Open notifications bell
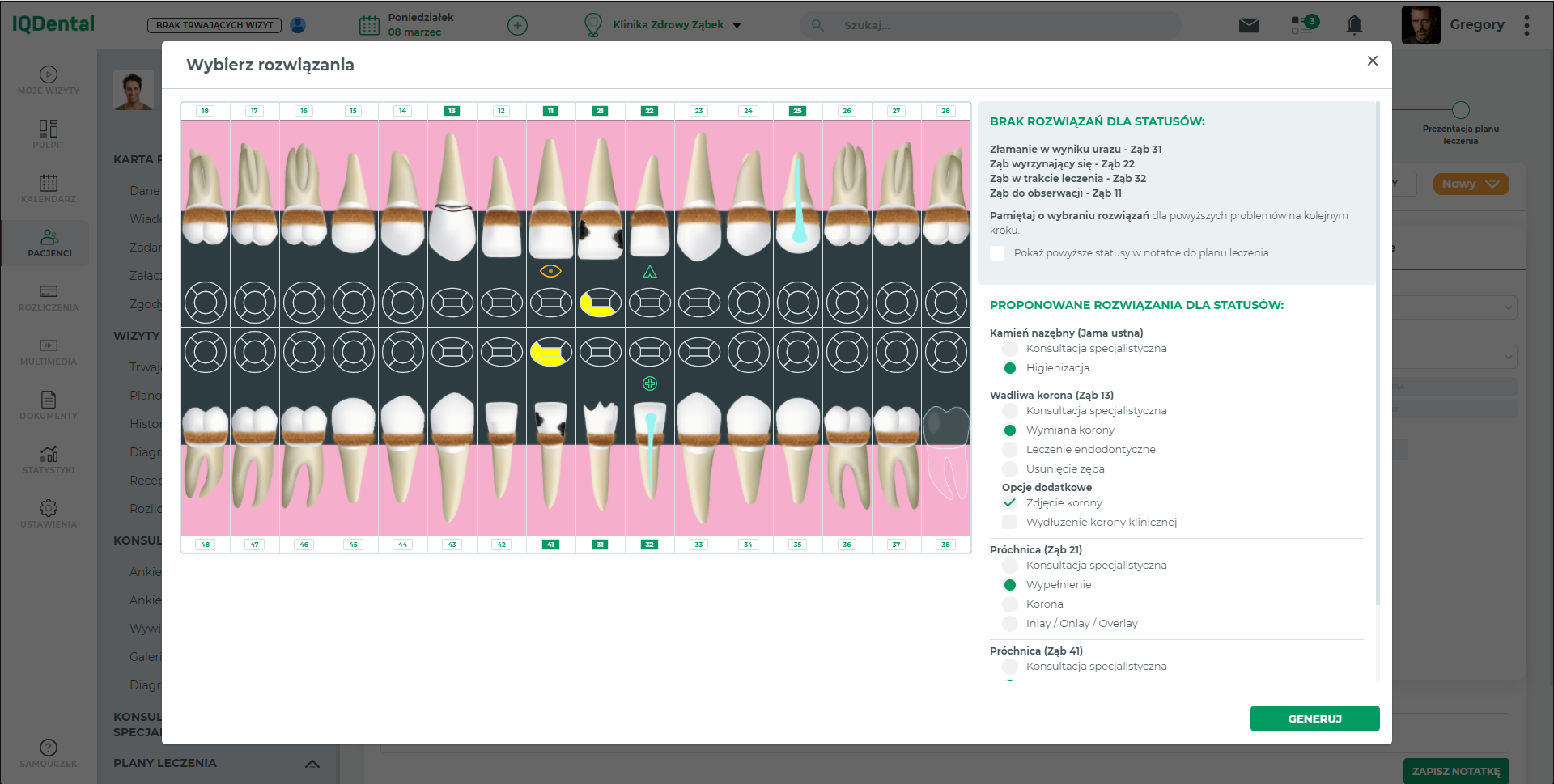Screen dimensions: 1554x784 point(1354,25)
